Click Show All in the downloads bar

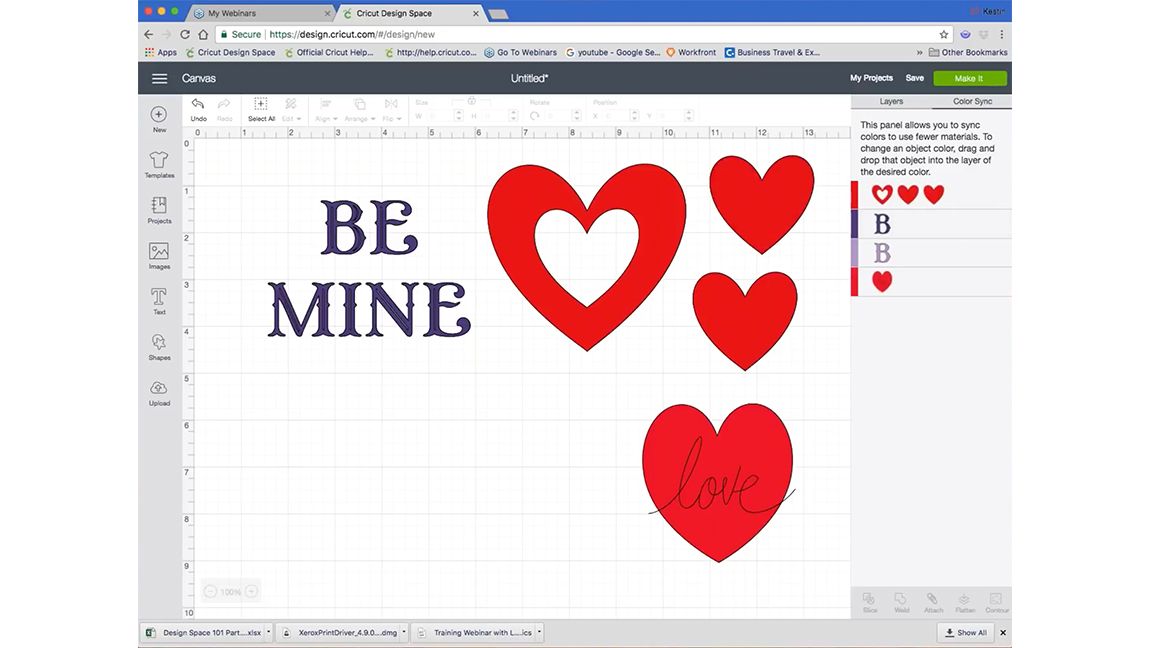[964, 632]
